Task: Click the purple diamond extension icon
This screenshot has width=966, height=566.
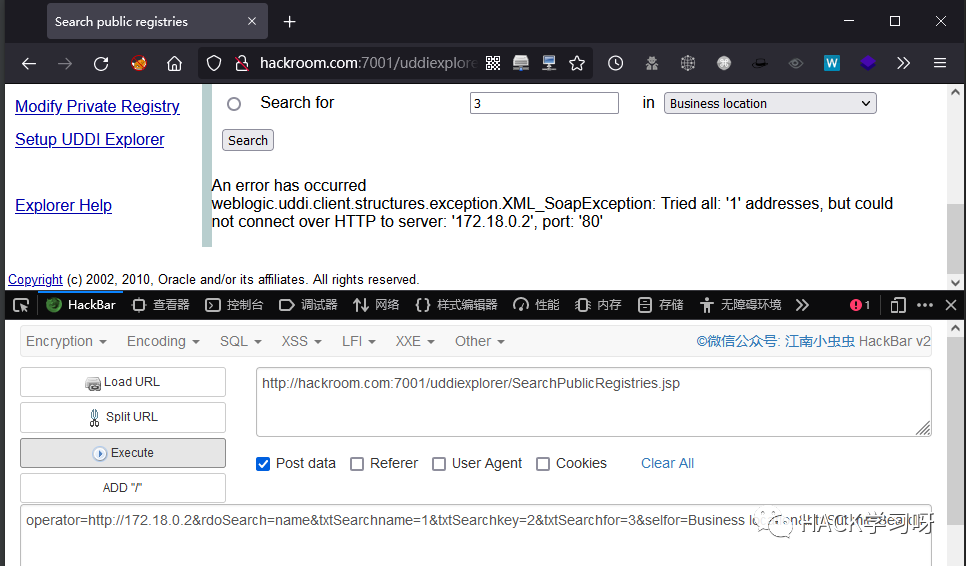Action: (867, 63)
